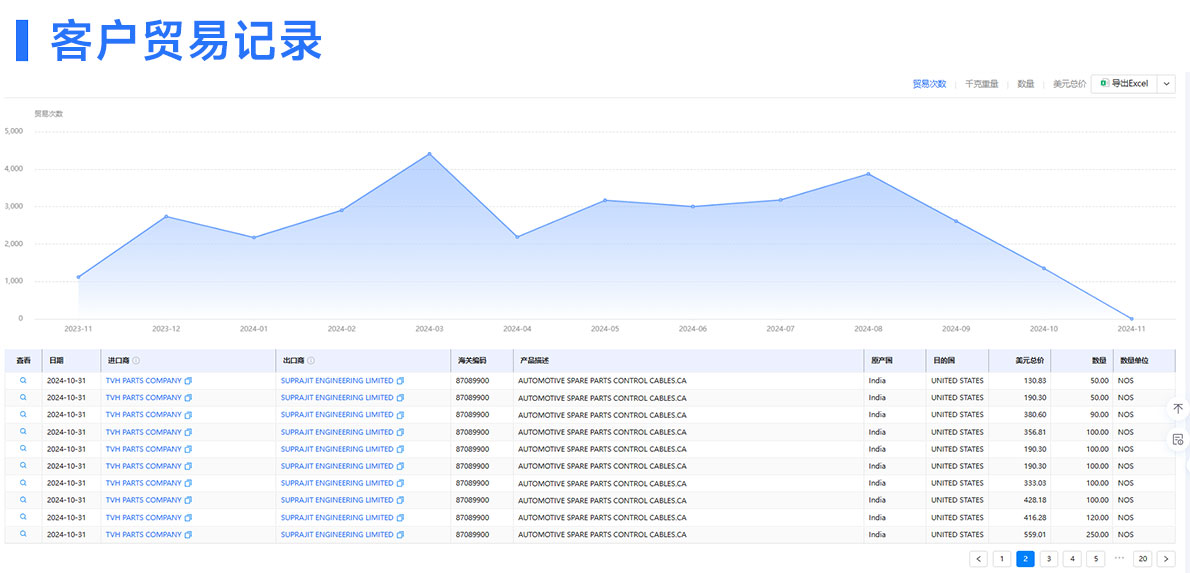Select page 3 in pagination

coord(1048,559)
